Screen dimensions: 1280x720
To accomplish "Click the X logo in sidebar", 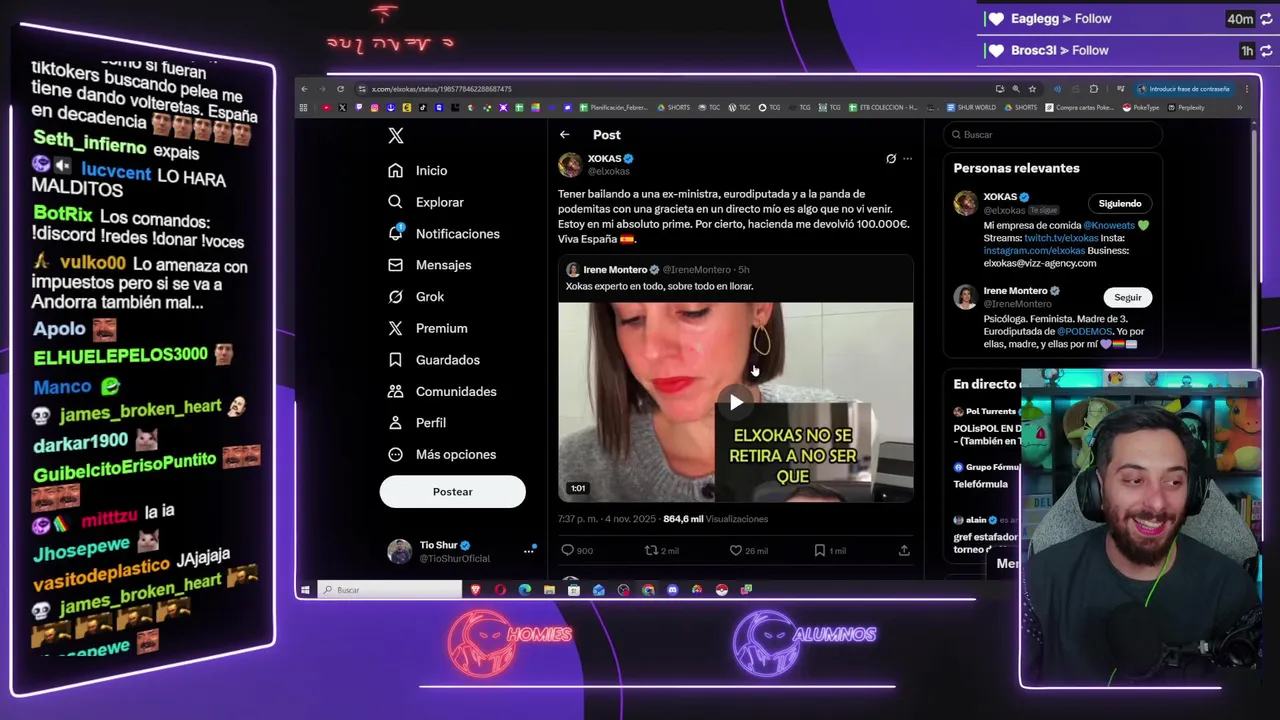I will (x=396, y=136).
